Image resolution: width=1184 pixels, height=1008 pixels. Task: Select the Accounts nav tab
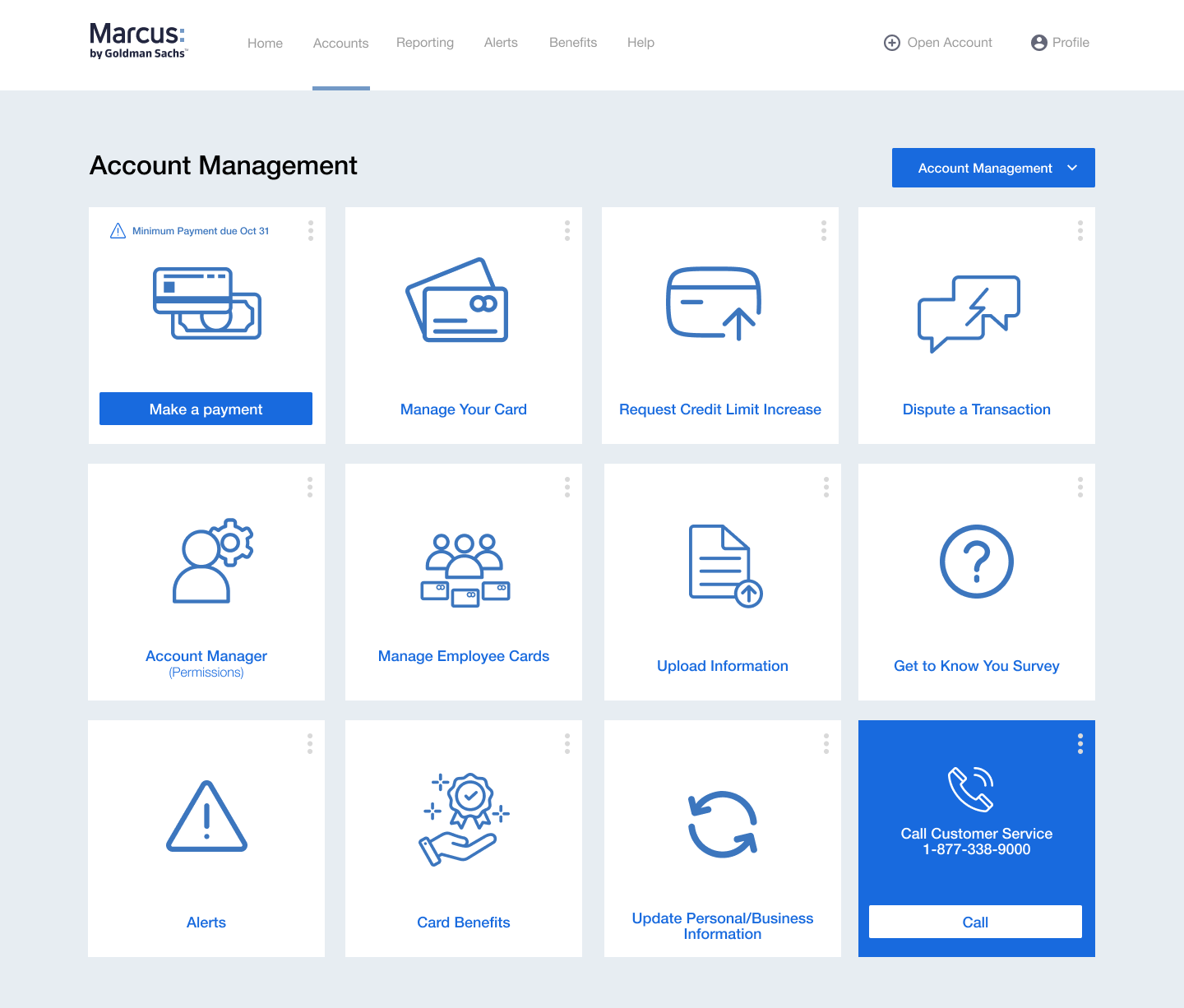tap(340, 43)
